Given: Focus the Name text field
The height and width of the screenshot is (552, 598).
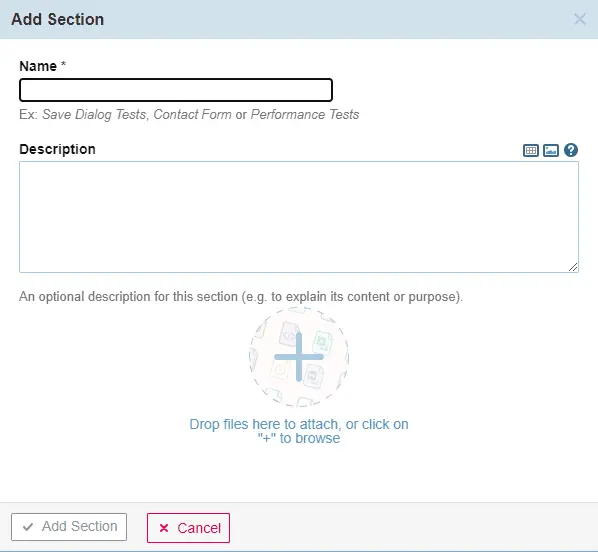Looking at the screenshot, I should (x=176, y=90).
